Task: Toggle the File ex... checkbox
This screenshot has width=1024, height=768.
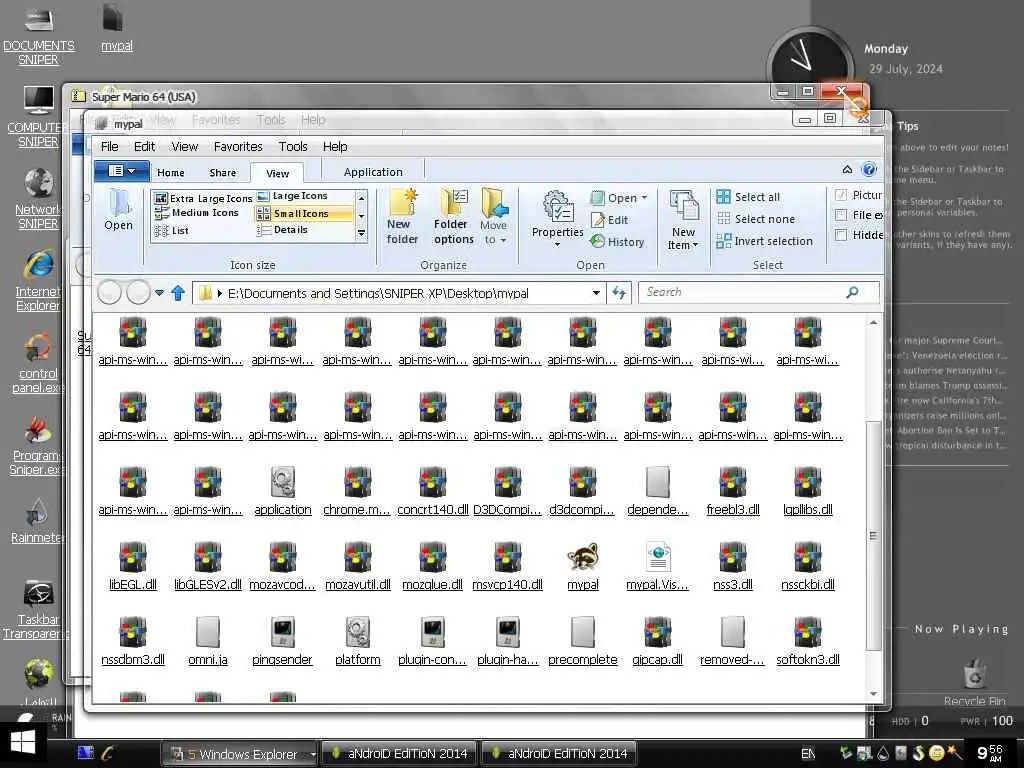Action: pyautogui.click(x=841, y=215)
